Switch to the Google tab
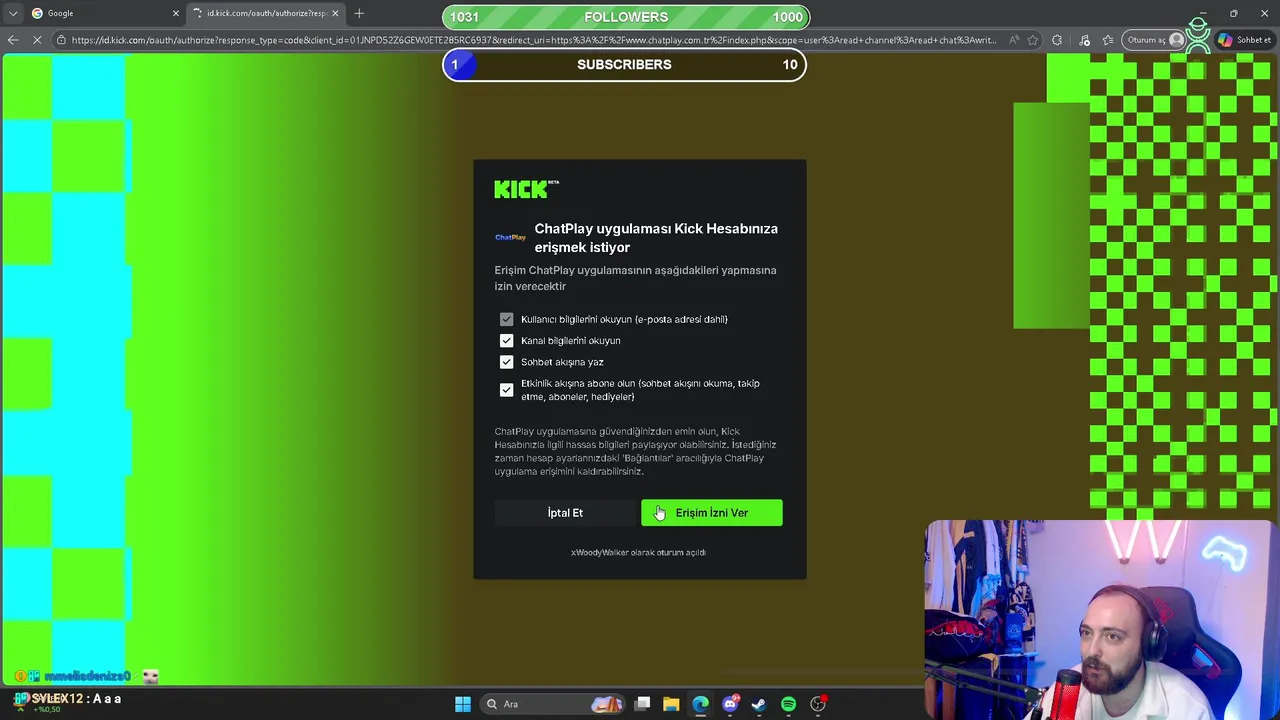Viewport: 1280px width, 720px height. [x=105, y=13]
